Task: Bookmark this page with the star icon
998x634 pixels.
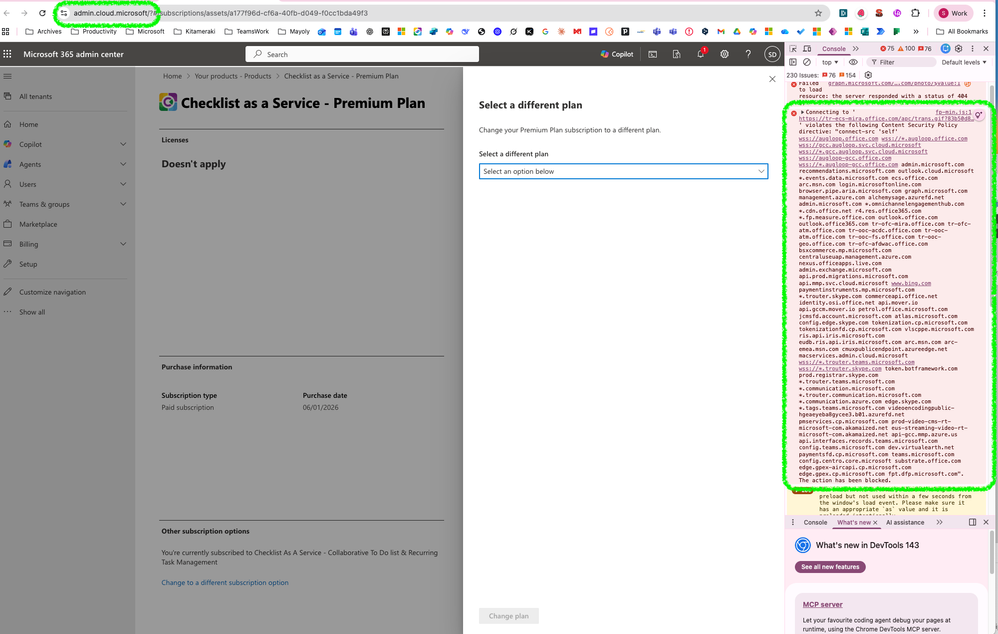Action: [819, 13]
